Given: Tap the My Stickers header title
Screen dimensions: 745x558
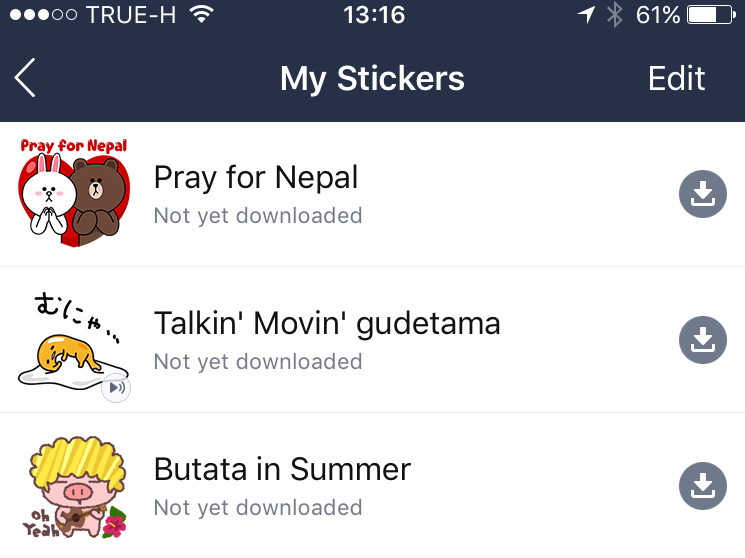Looking at the screenshot, I should coord(372,79).
